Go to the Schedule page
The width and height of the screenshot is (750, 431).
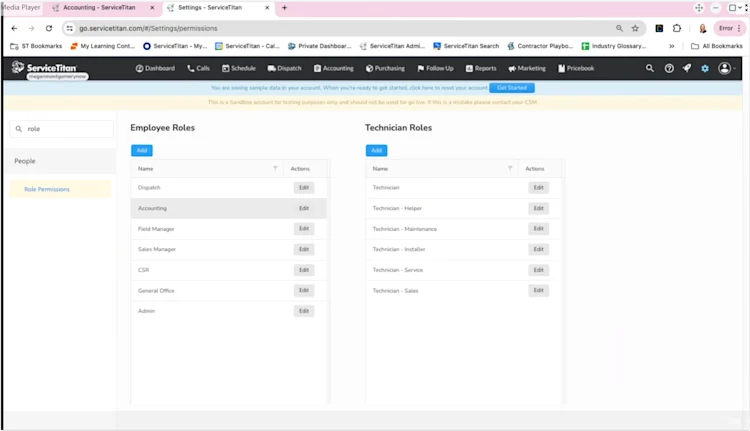point(239,68)
